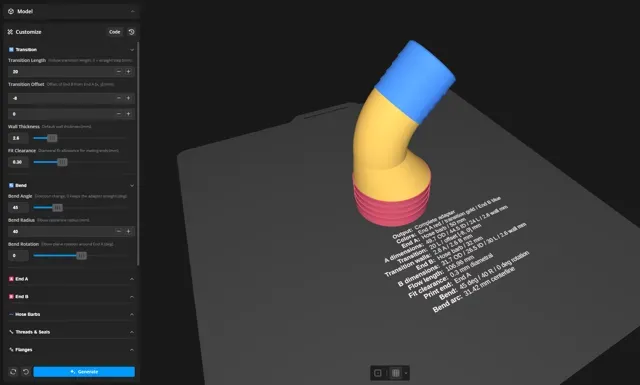Click the blue Generate button
The image size is (640, 385).
click(84, 372)
